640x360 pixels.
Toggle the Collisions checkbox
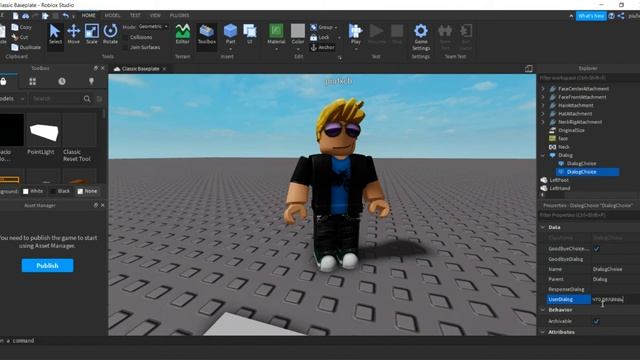tap(125, 37)
